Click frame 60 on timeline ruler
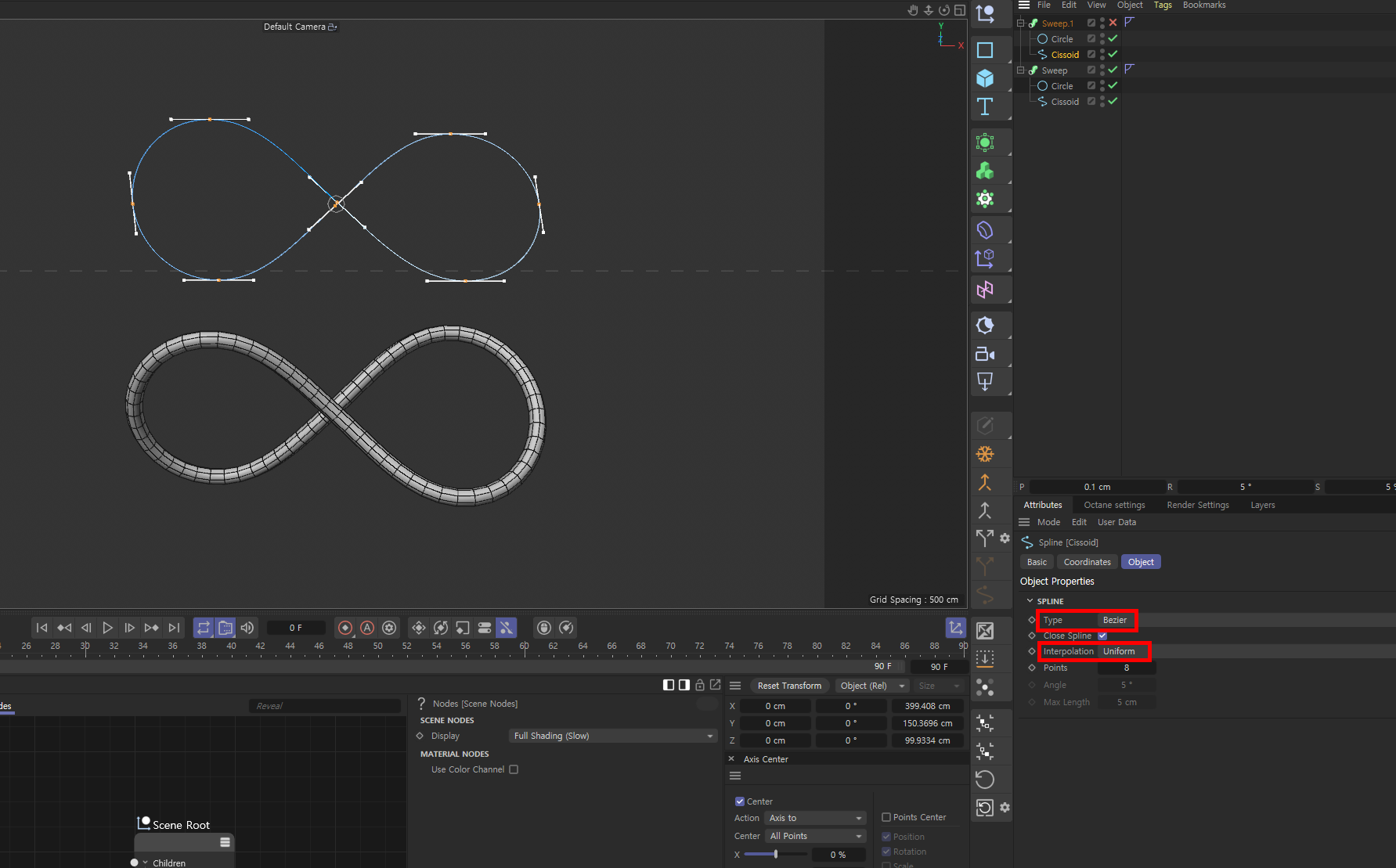1396x868 pixels. pyautogui.click(x=524, y=646)
